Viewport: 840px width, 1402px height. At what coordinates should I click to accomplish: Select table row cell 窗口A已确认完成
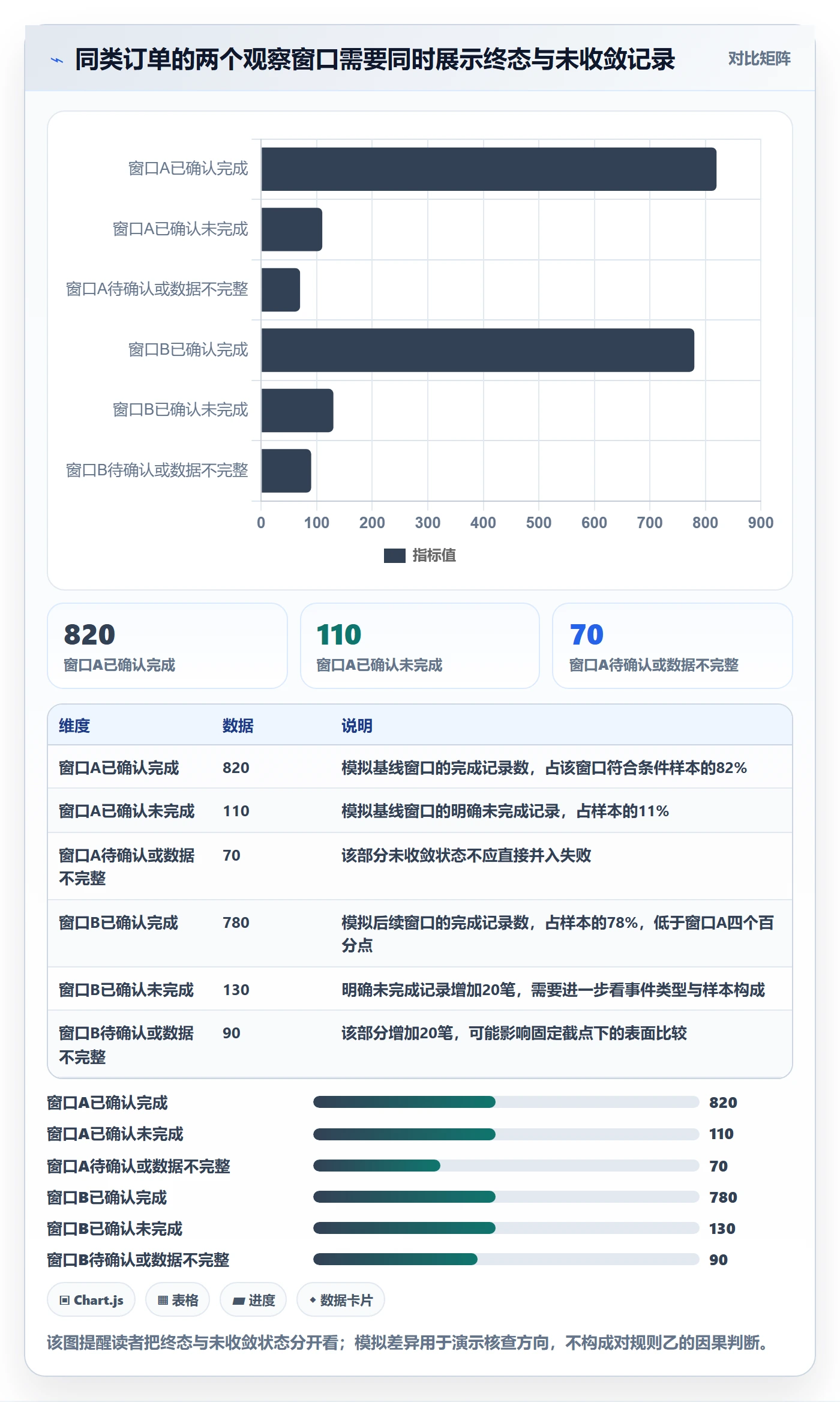click(119, 768)
